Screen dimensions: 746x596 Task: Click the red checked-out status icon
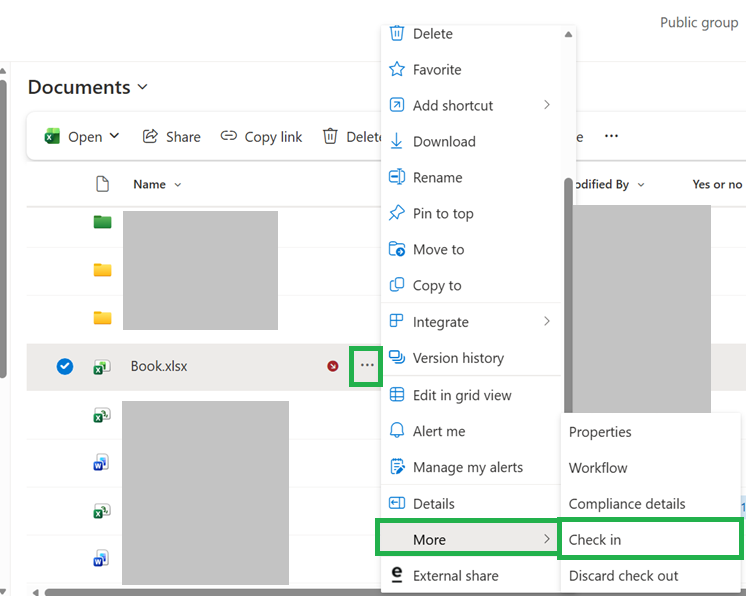point(333,366)
